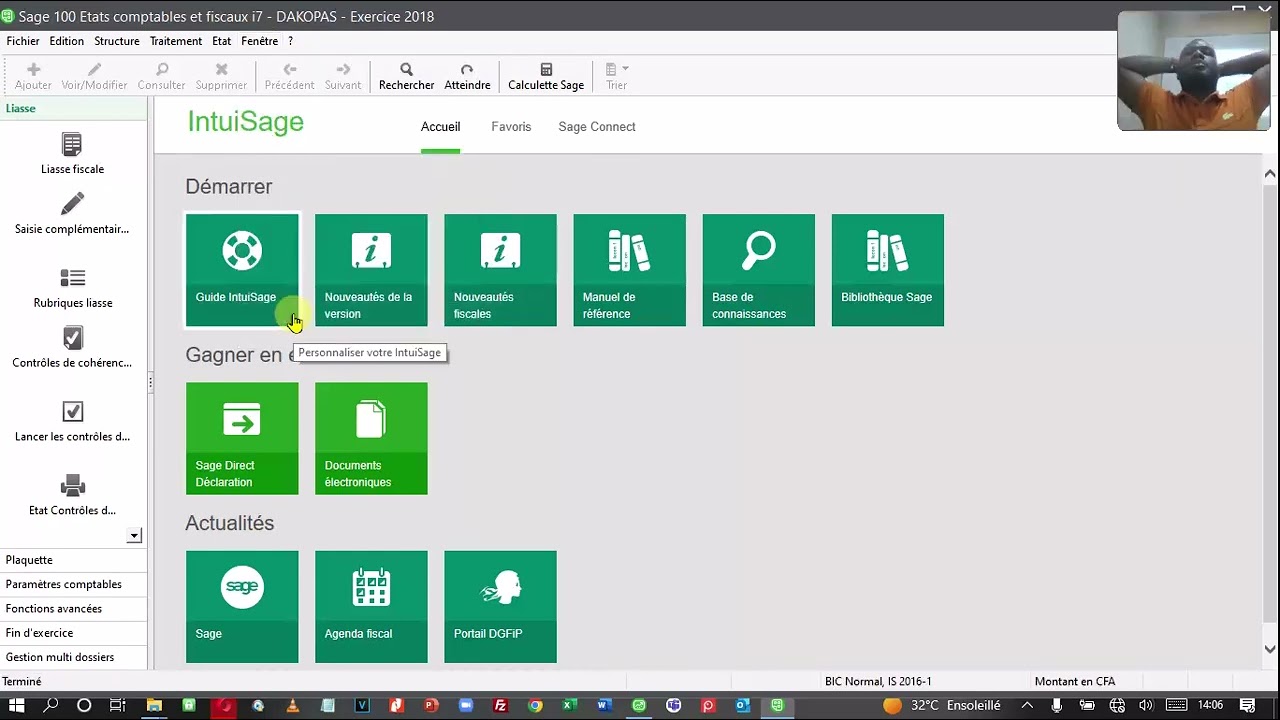Screen dimensions: 1280x720
Task: Switch to Sage Connect tab
Action: 597,127
